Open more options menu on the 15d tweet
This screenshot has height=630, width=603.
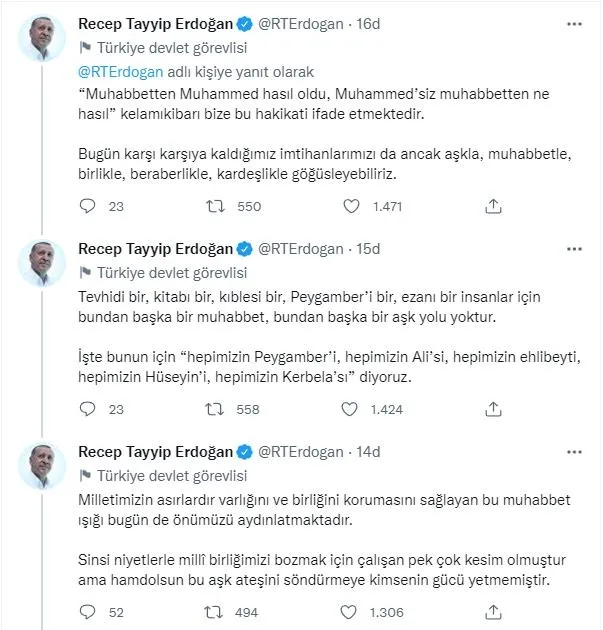(573, 248)
